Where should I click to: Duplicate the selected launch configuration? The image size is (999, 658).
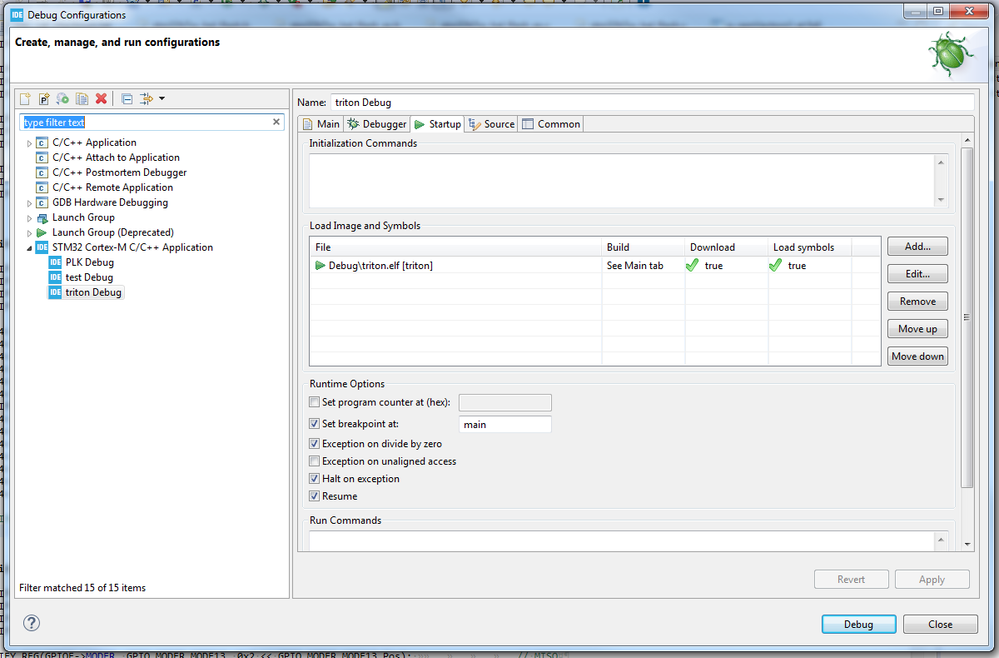tap(82, 99)
